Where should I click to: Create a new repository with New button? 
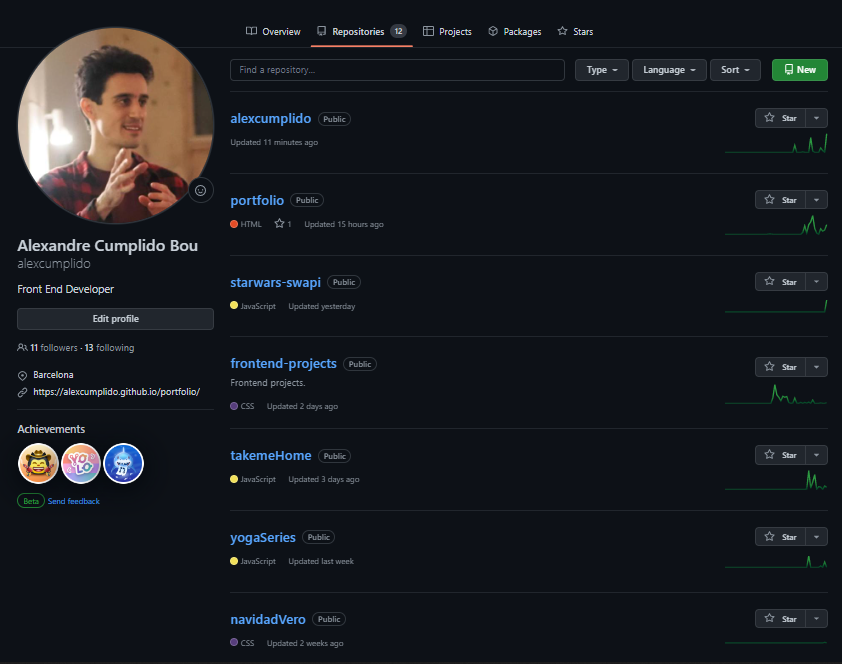point(800,70)
